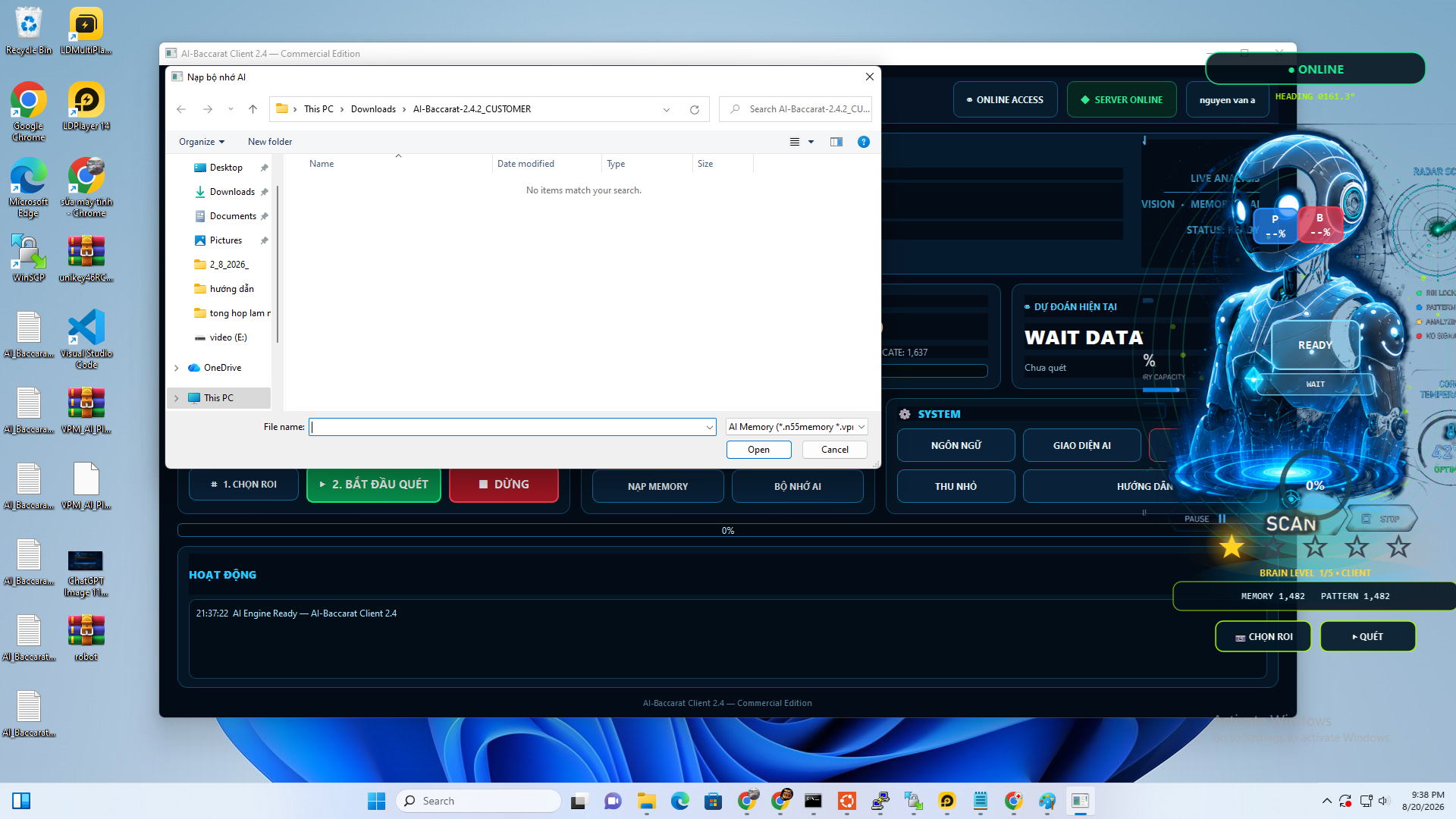Click the Search AI-Baccarat-2.4.2_CU... box
1456x819 pixels.
click(x=795, y=109)
